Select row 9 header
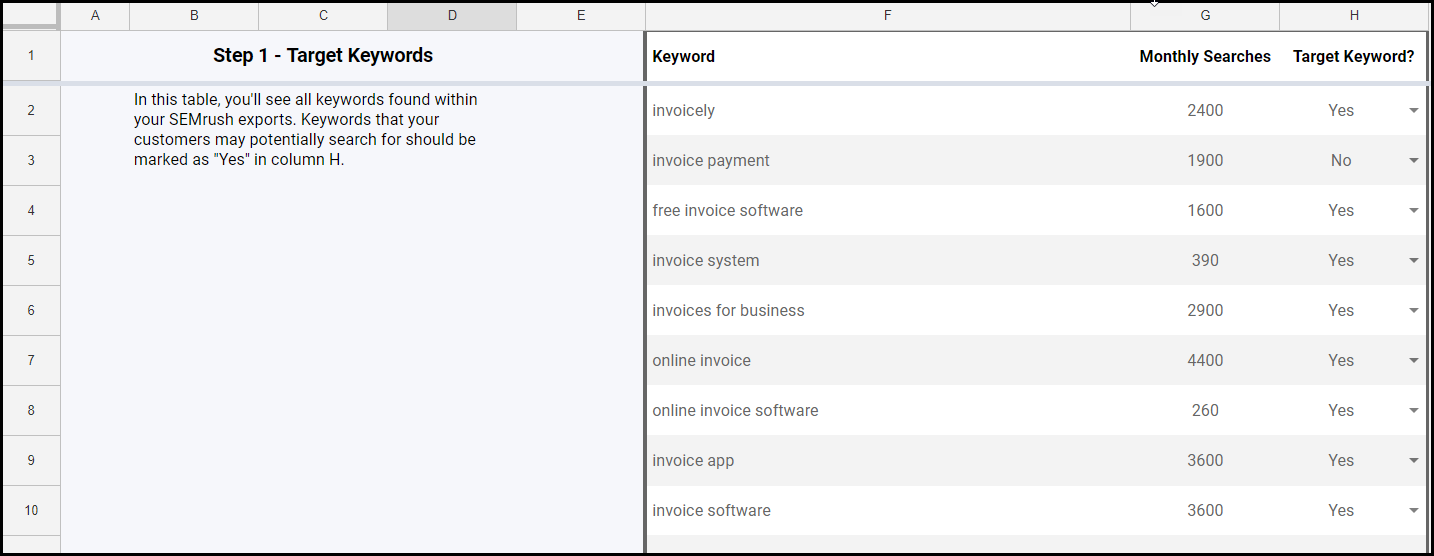This screenshot has height=556, width=1434. (x=31, y=460)
